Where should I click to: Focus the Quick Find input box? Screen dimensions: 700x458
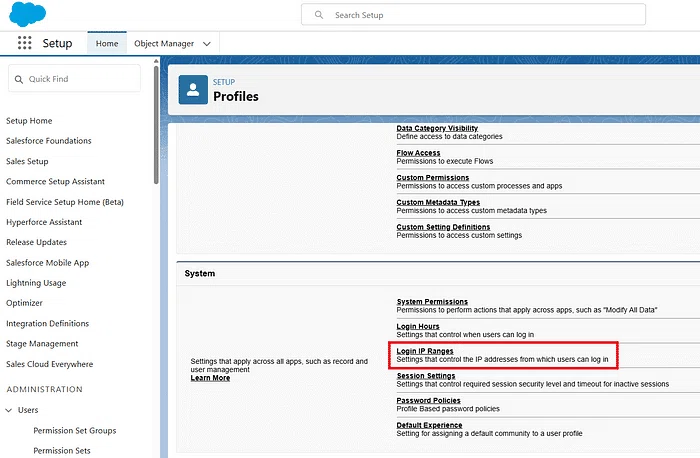point(75,79)
